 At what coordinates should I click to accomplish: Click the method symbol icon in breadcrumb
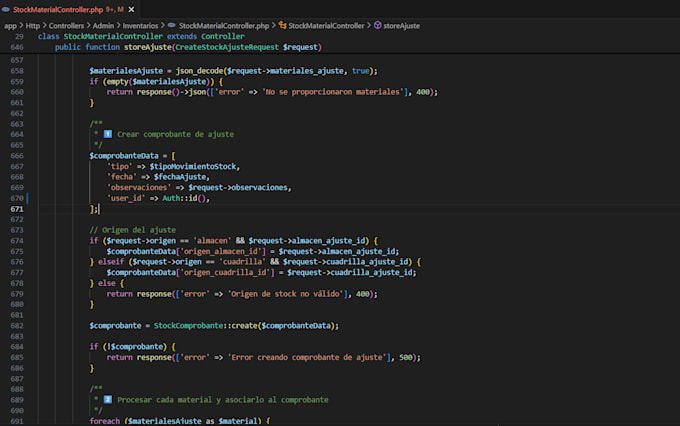click(x=378, y=25)
